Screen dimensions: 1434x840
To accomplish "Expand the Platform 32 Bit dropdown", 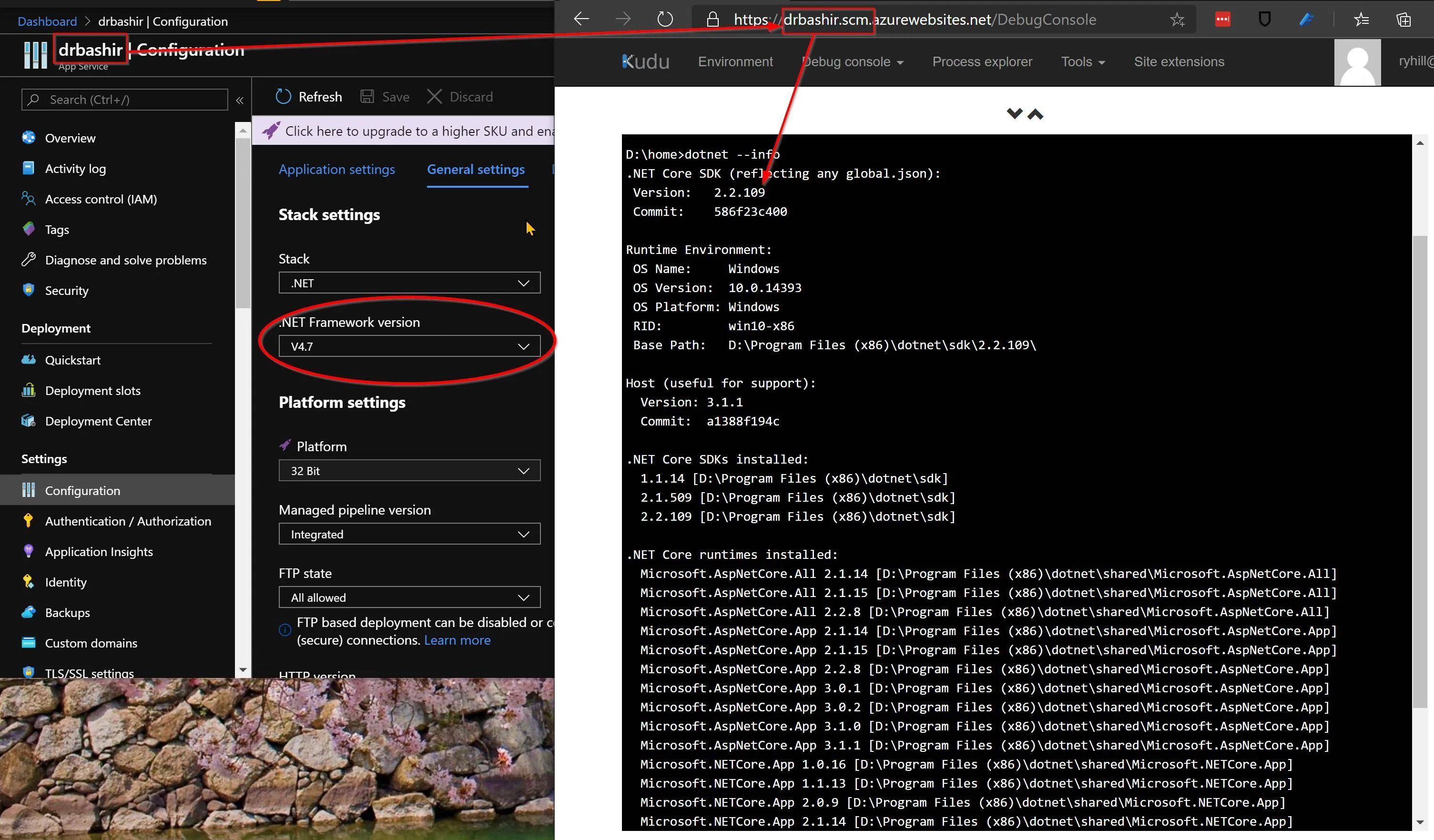I will pos(409,471).
